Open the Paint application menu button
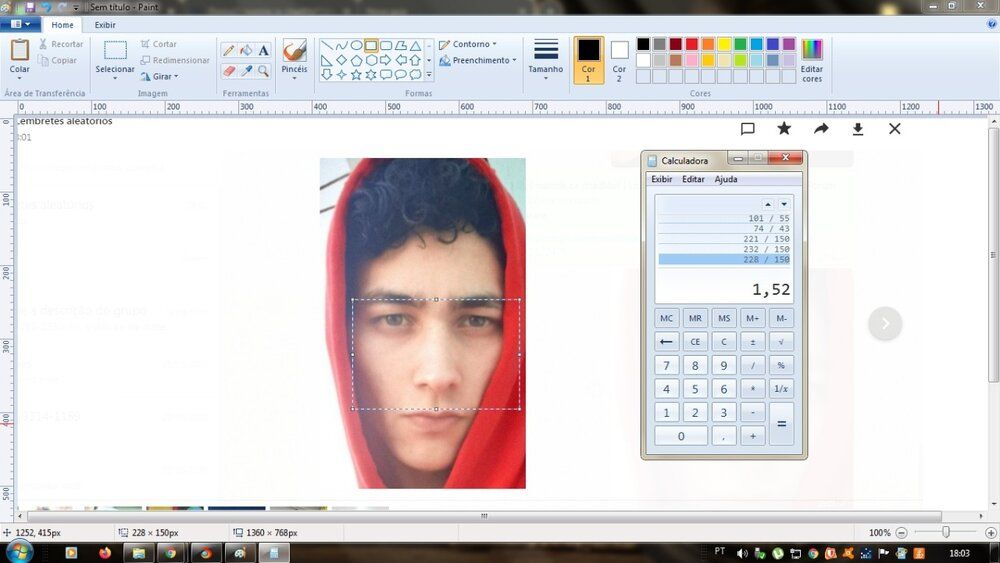The image size is (1000, 563). click(20, 24)
